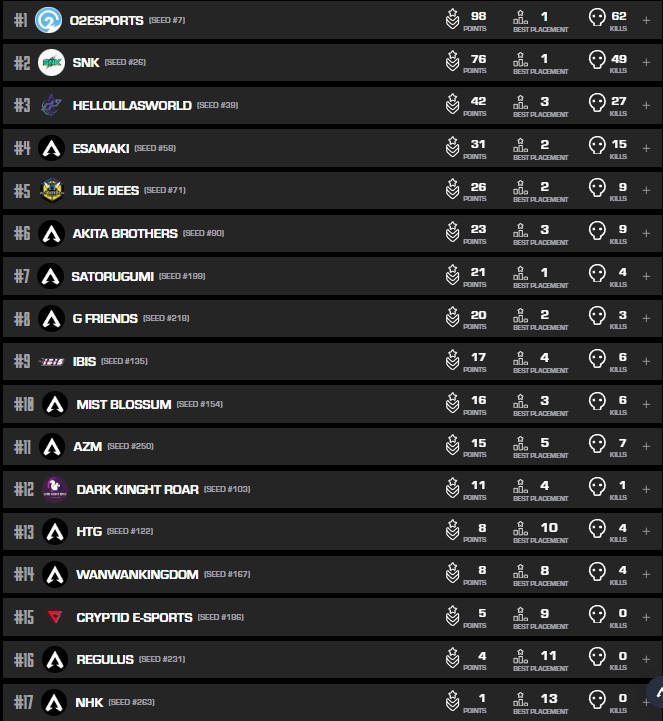Click the SNK team logo
Image resolution: width=663 pixels, height=721 pixels.
click(52, 63)
